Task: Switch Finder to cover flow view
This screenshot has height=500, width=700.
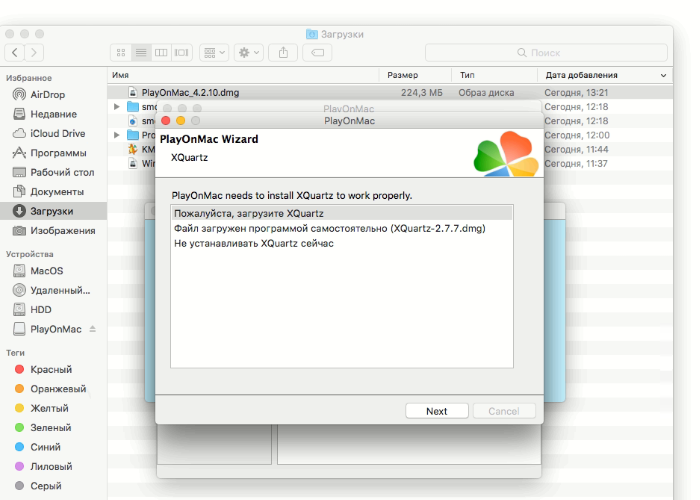Action: [x=182, y=53]
